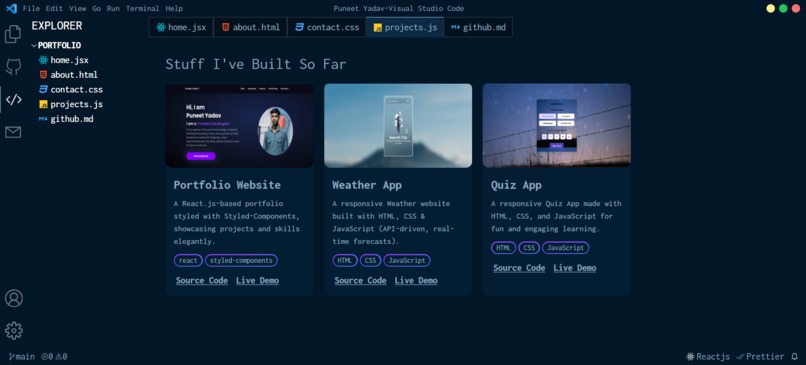The width and height of the screenshot is (806, 365).
Task: Open the GitHub icon in activity bar
Action: 13,67
